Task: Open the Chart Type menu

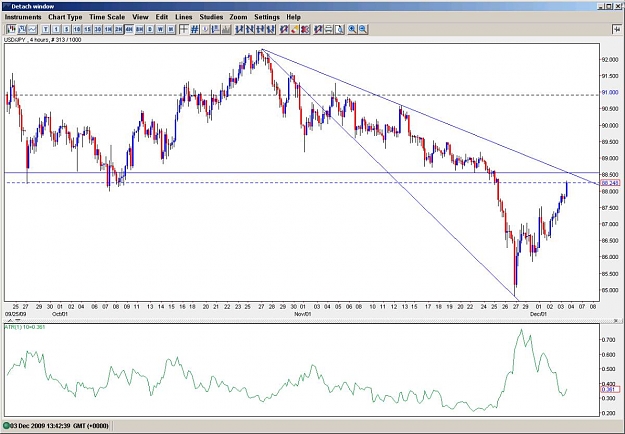Action: click(x=65, y=17)
